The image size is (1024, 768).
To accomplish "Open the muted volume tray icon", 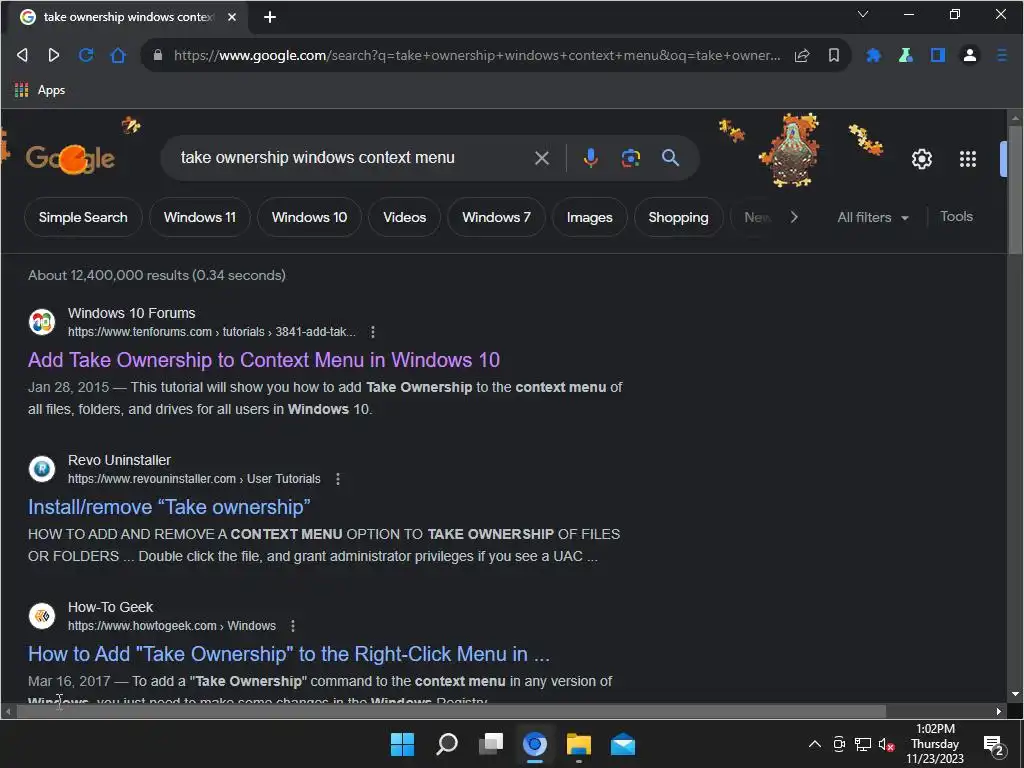I will coord(886,744).
